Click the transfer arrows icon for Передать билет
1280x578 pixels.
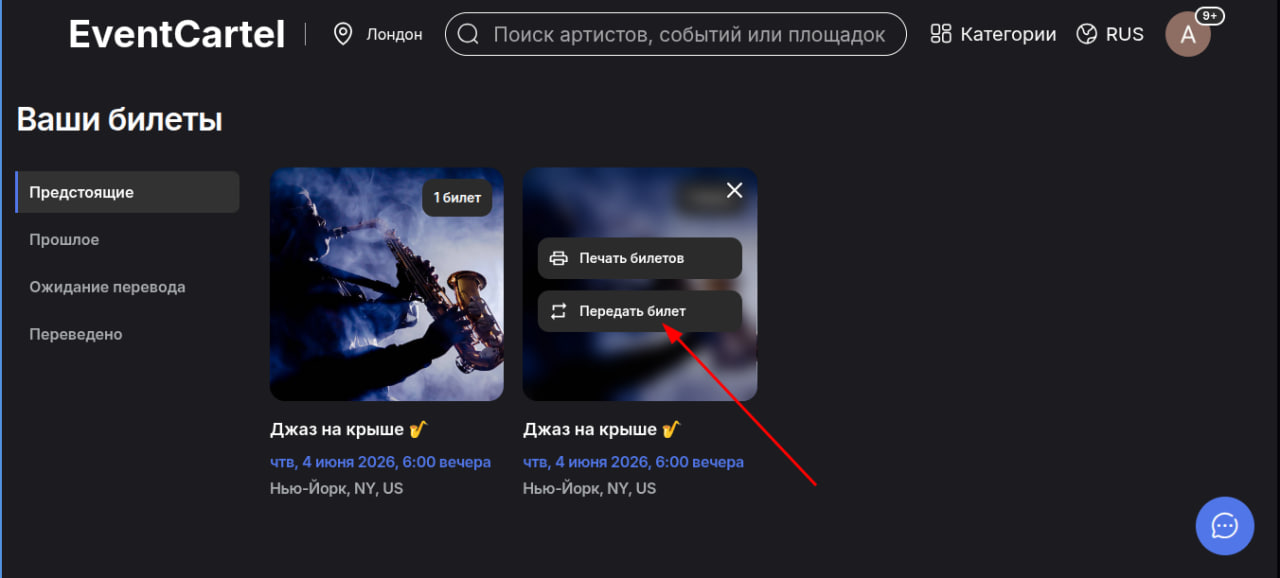559,311
